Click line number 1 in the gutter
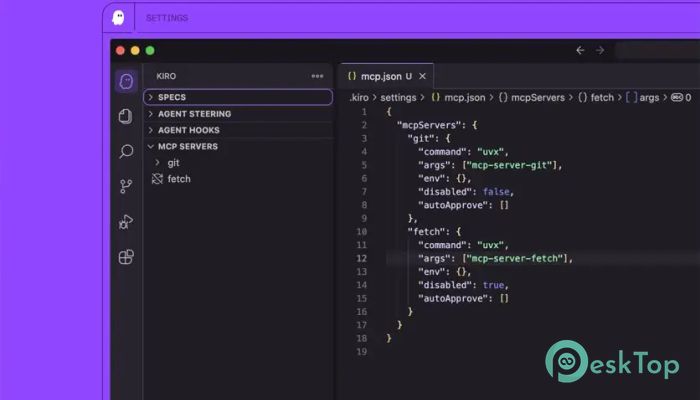 coord(364,112)
